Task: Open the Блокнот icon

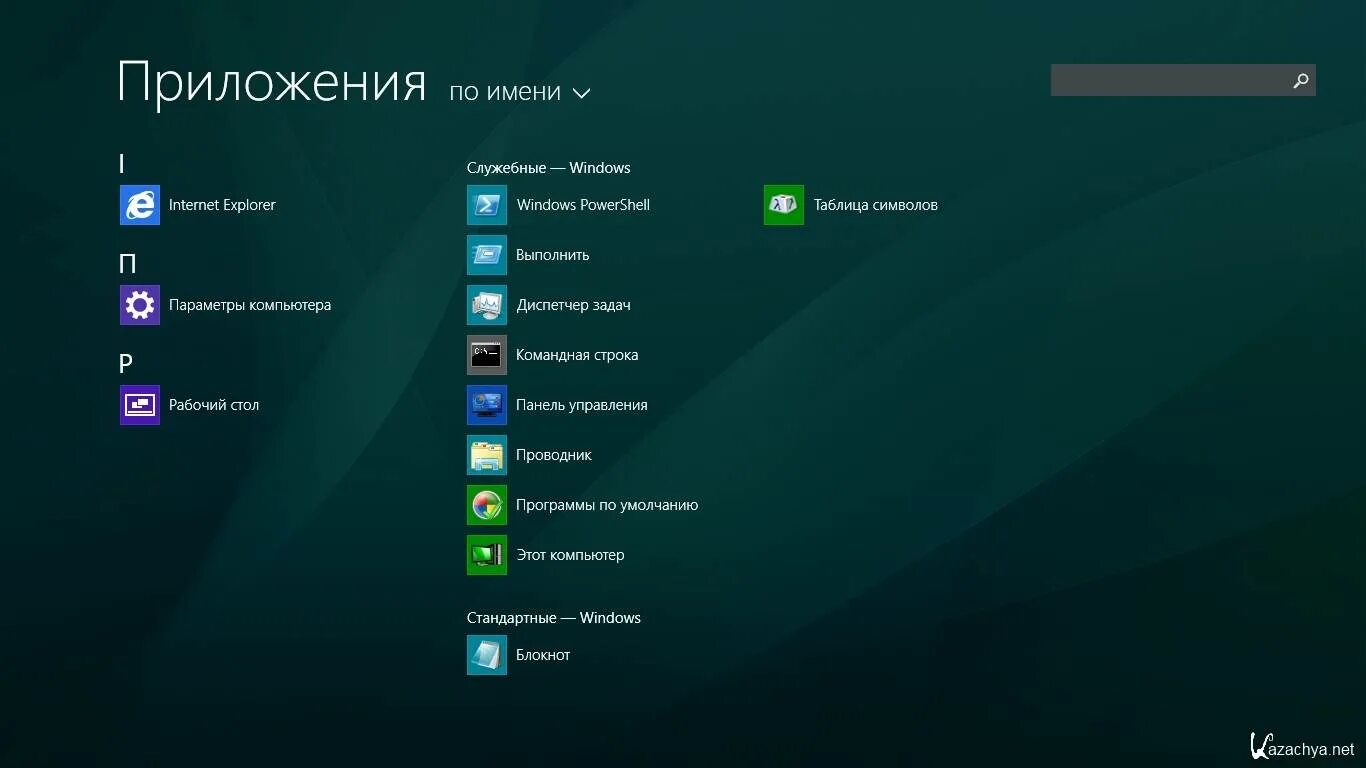Action: (487, 655)
